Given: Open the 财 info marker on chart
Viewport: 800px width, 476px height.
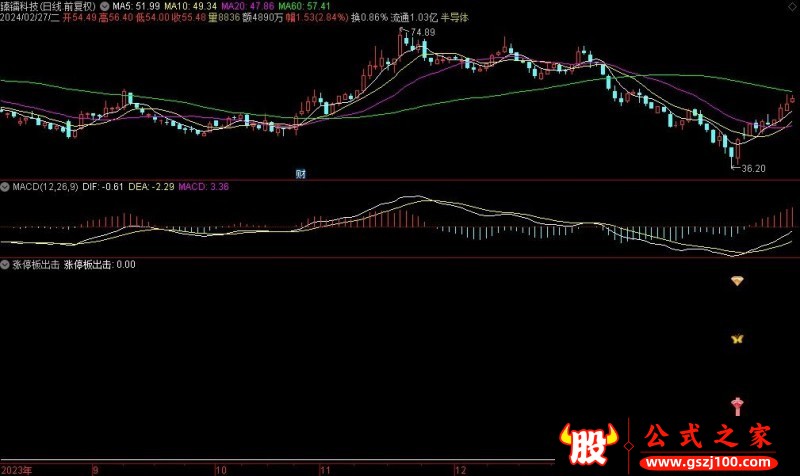Looking at the screenshot, I should [301, 174].
